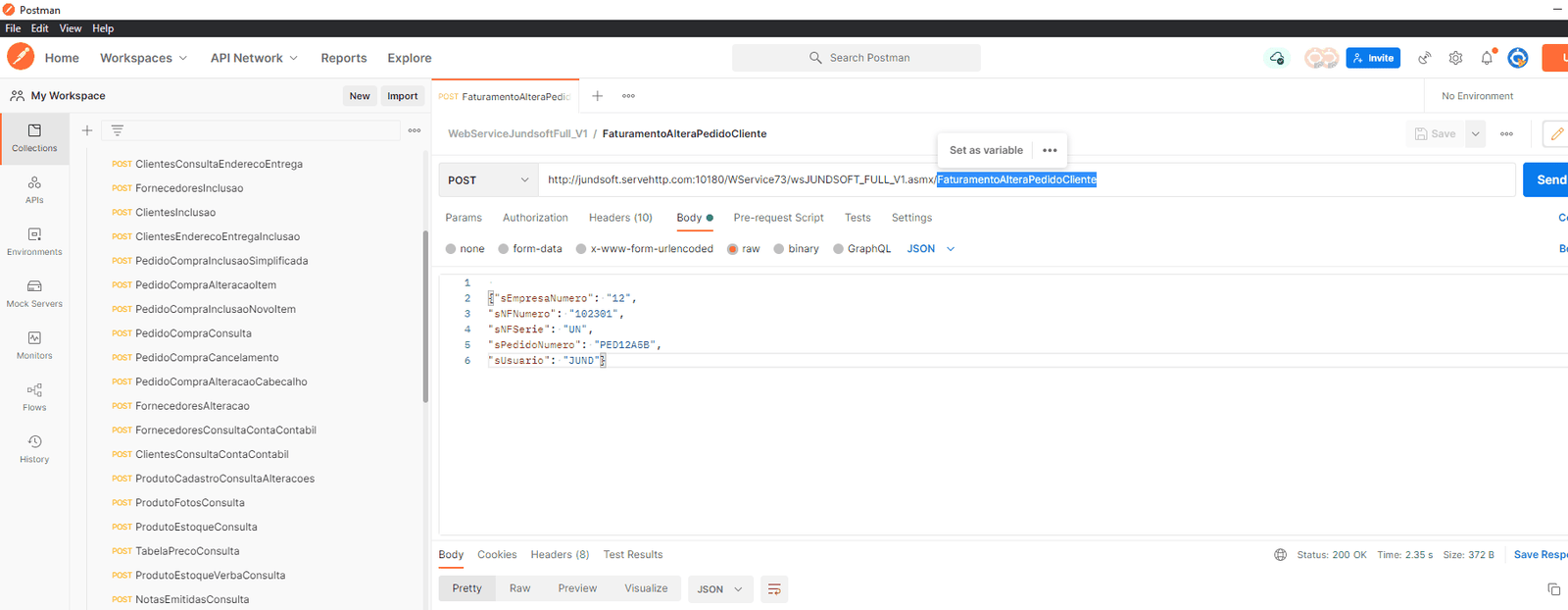This screenshot has height=610, width=1568.
Task: Open settings gear icon in header
Action: 1455,58
